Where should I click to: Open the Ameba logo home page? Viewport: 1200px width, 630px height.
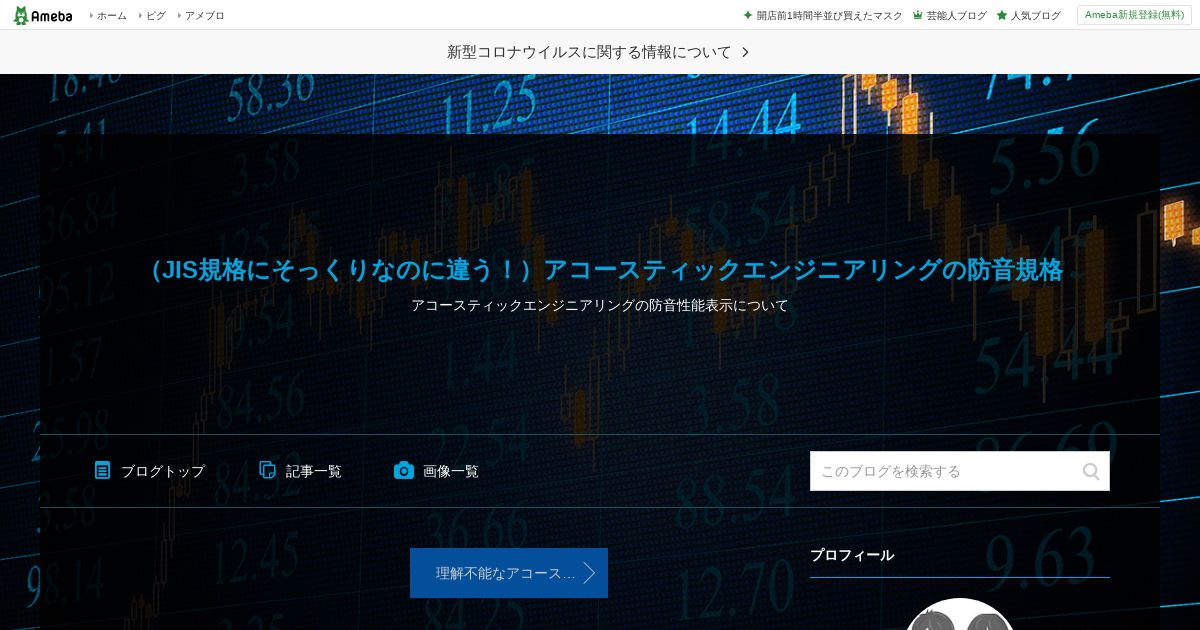pyautogui.click(x=43, y=15)
